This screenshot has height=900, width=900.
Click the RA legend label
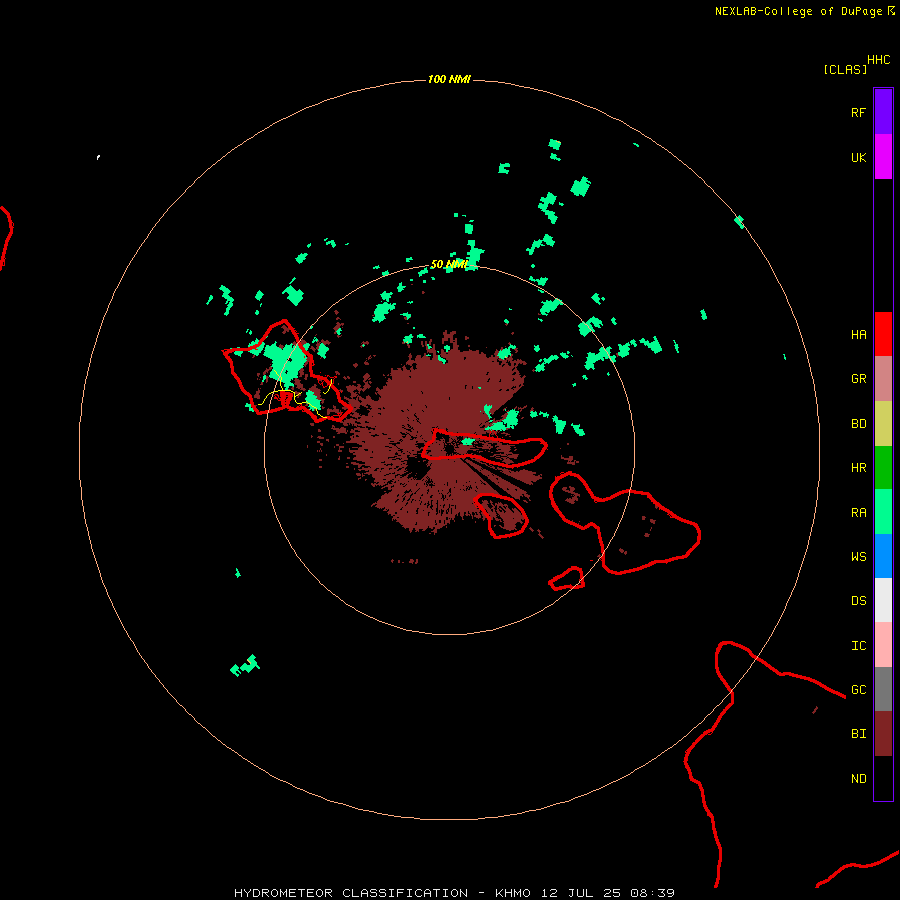(x=859, y=513)
